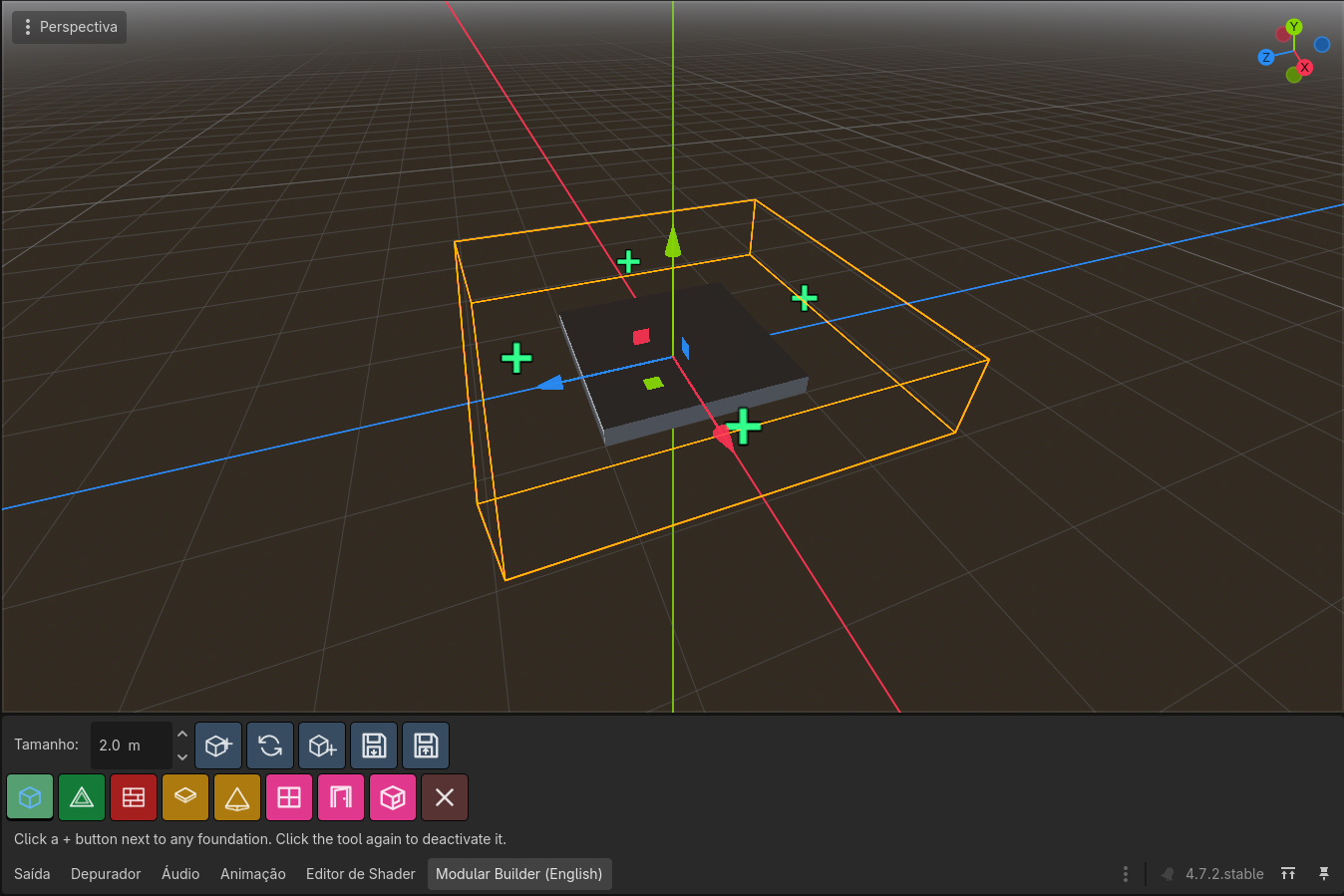Click the Modular Builder (English) tab
Viewport: 1344px width, 896px height.
[x=519, y=874]
